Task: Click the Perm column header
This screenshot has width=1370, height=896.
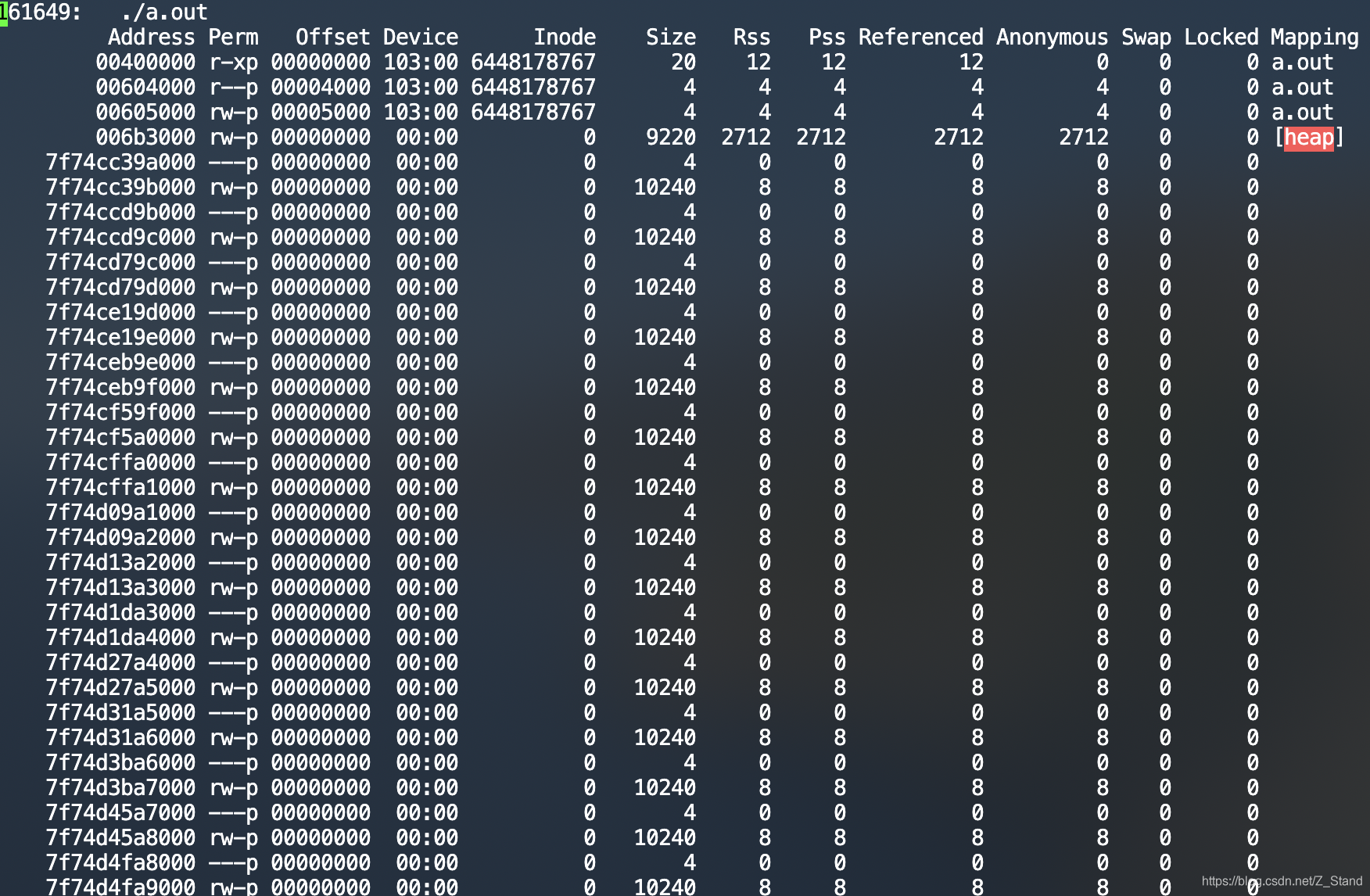Action: [x=233, y=38]
